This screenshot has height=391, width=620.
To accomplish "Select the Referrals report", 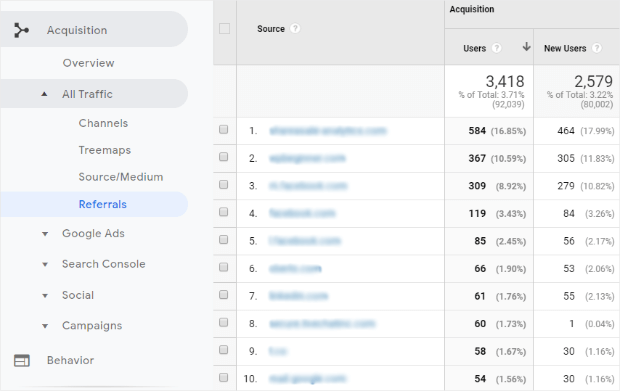I will pyautogui.click(x=102, y=204).
